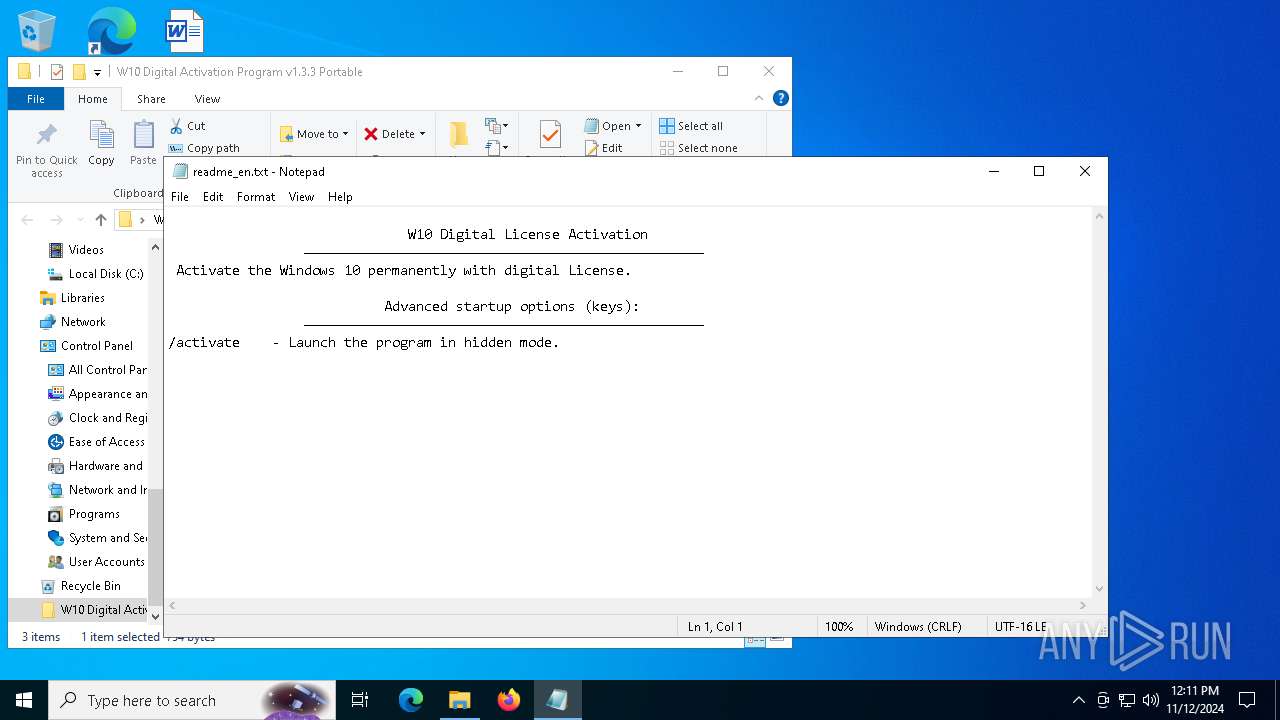Click Cut in the Clipboard group

tap(187, 126)
